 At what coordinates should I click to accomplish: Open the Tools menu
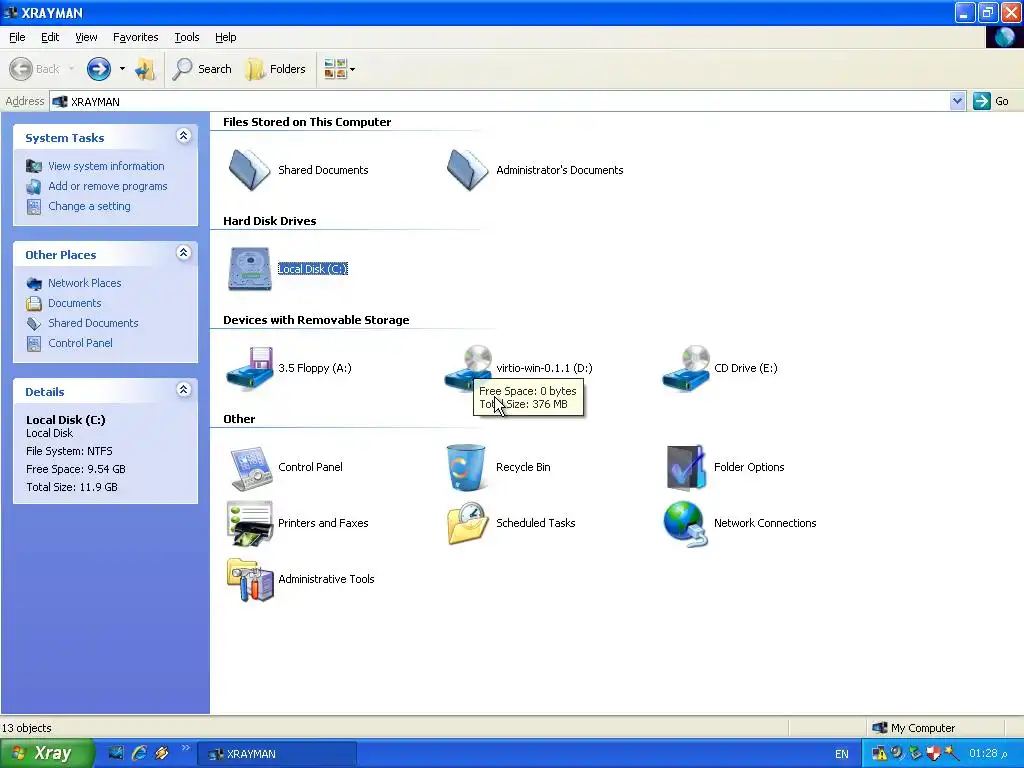tap(187, 37)
